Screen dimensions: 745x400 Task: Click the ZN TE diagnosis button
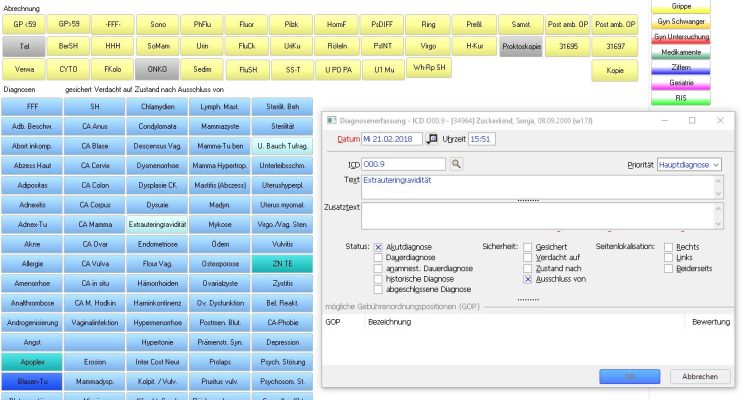pos(283,264)
